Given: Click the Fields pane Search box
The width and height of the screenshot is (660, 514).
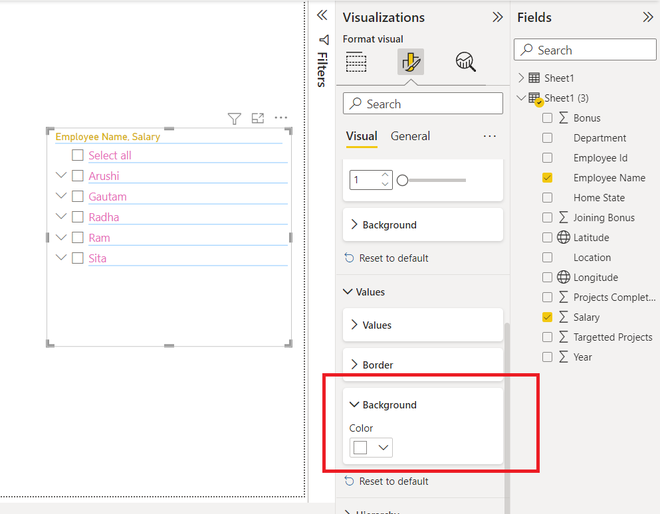Looking at the screenshot, I should pyautogui.click(x=585, y=50).
